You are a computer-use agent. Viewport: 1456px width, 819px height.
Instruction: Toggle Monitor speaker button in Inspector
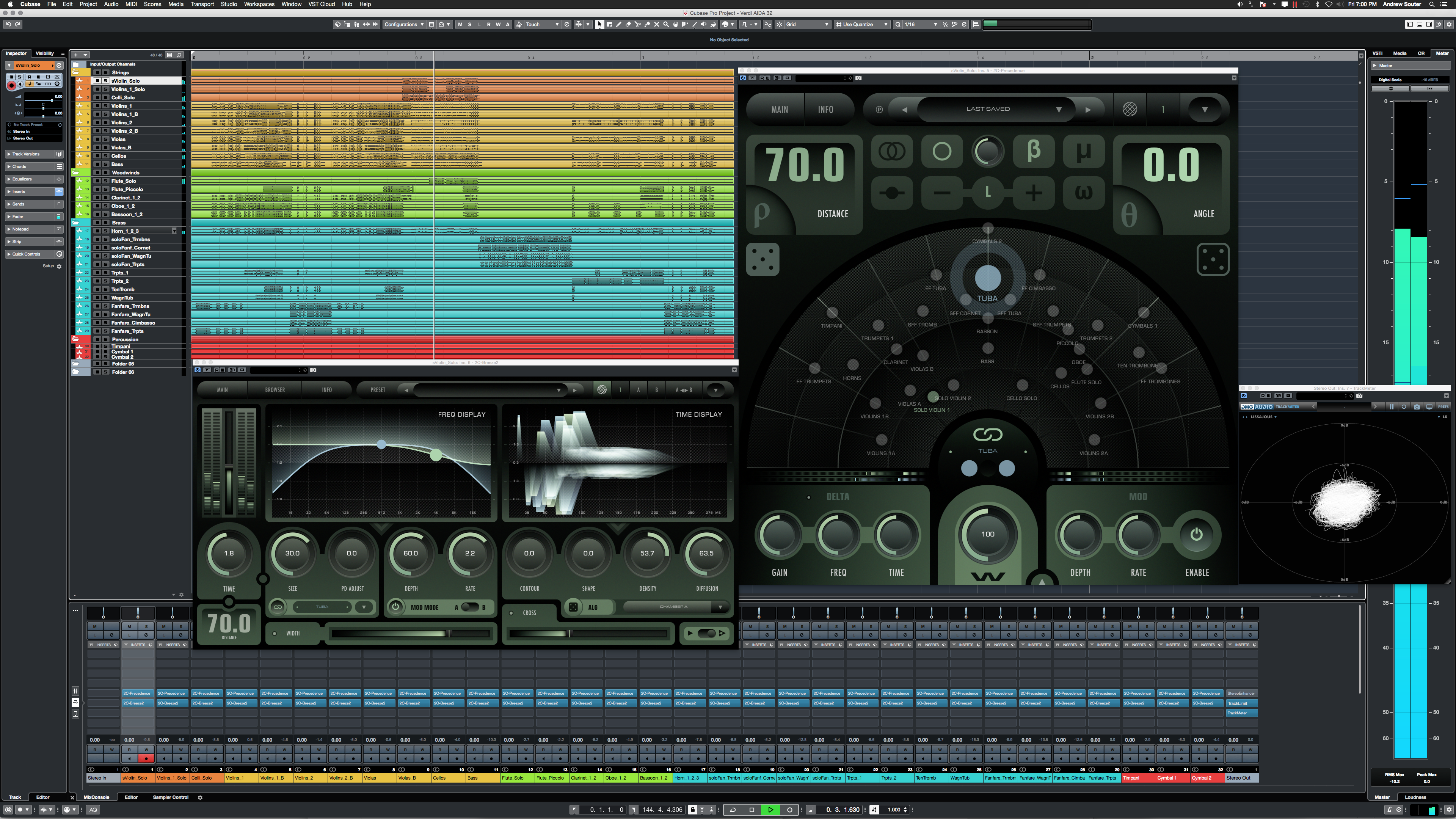[20, 84]
